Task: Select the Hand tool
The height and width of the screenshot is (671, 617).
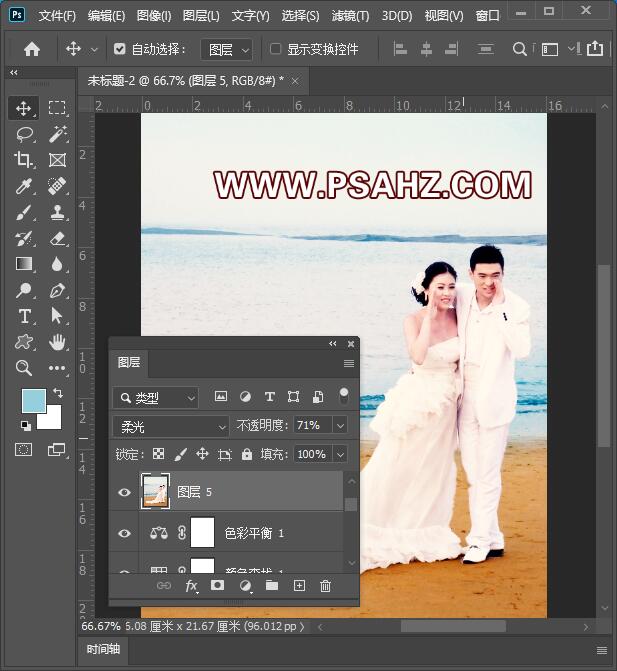Action: coord(57,342)
